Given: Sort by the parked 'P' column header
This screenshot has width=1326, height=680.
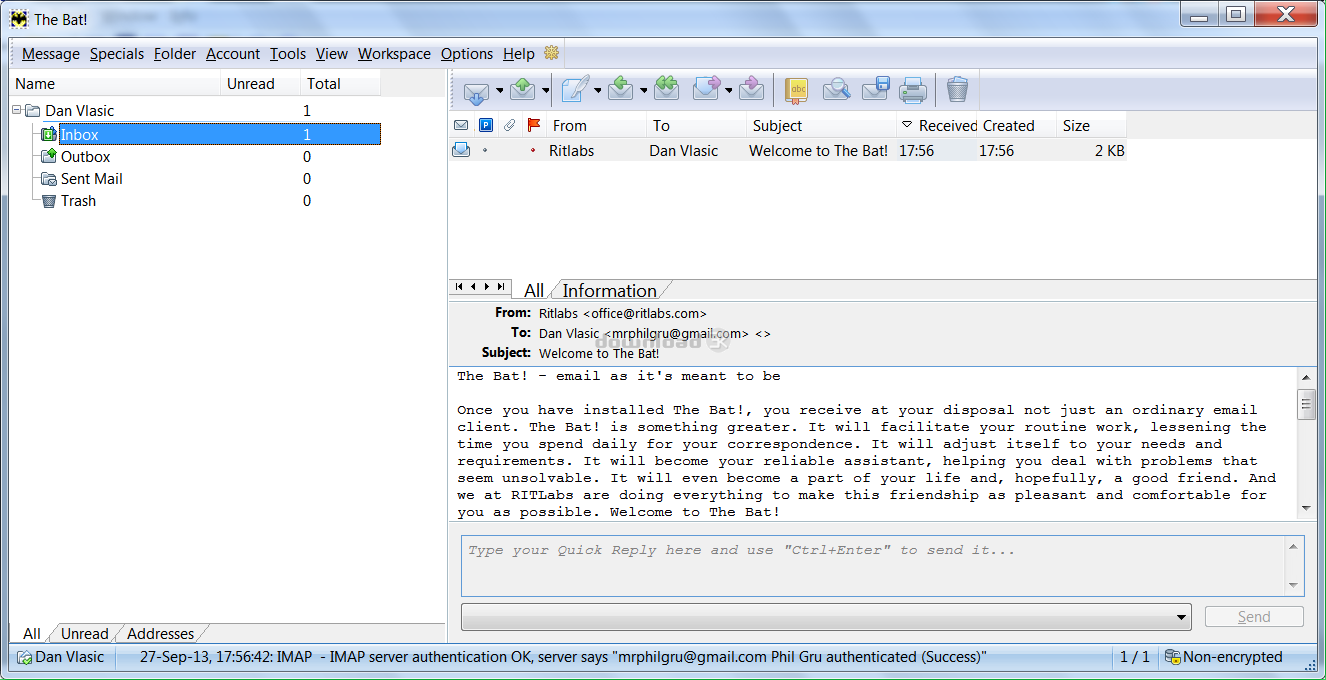Looking at the screenshot, I should [486, 125].
